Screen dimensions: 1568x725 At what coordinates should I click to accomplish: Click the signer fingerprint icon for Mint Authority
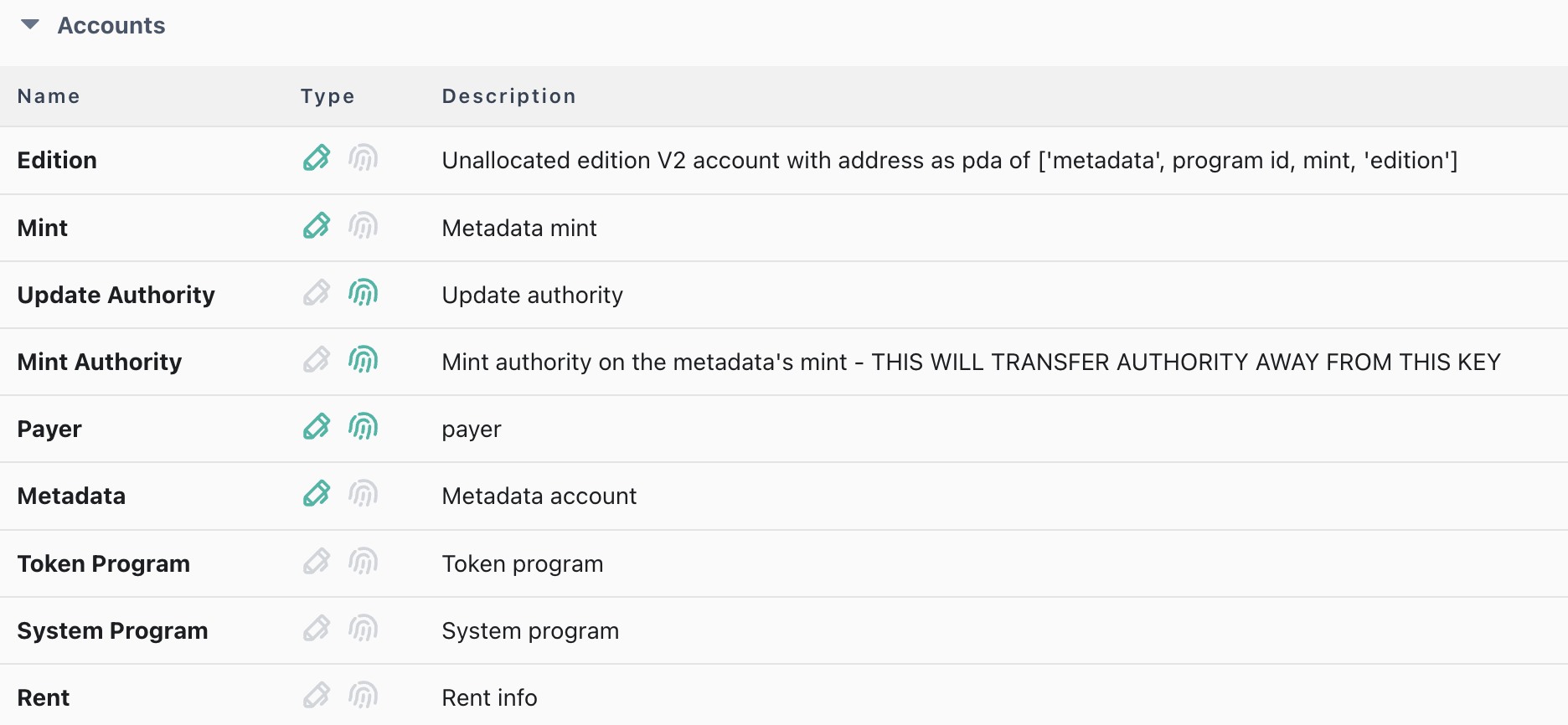363,360
